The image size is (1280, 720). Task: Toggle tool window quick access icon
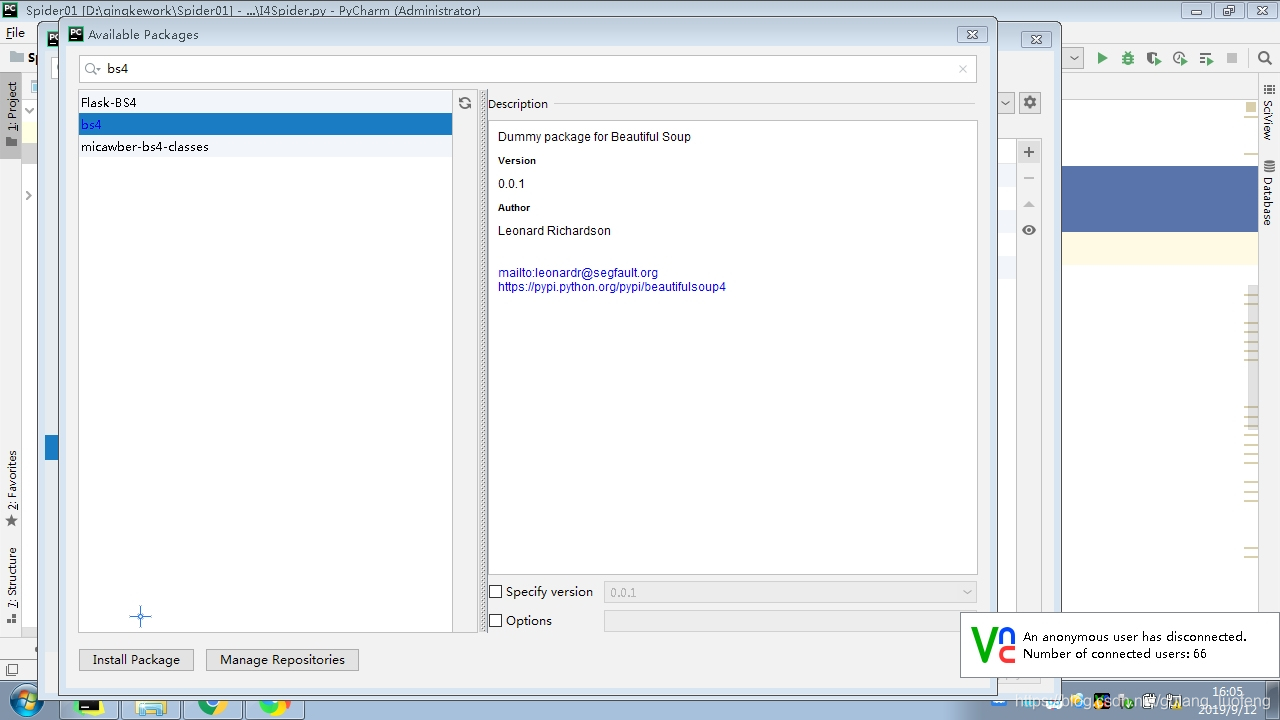click(12, 670)
